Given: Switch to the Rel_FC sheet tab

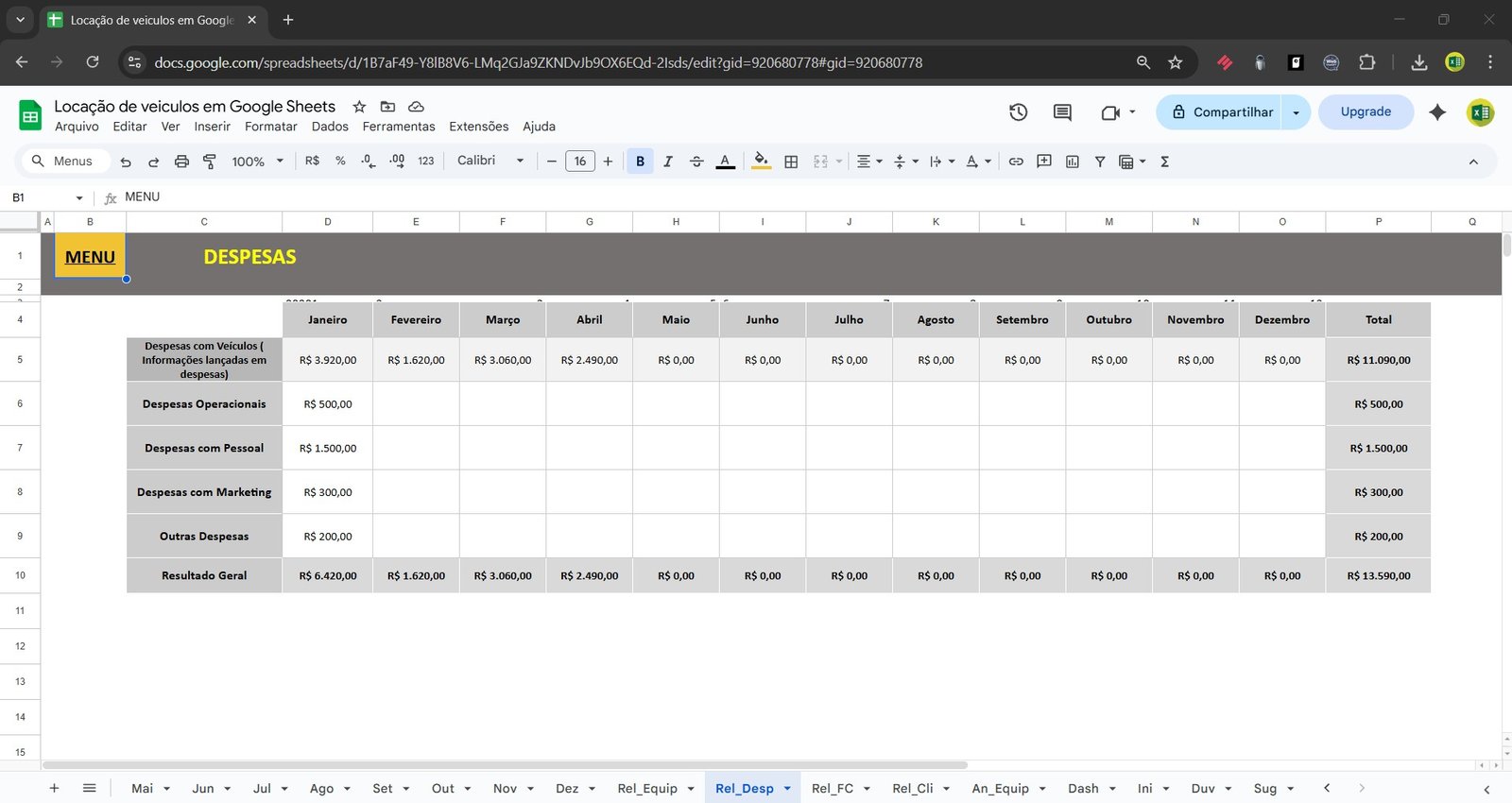Looking at the screenshot, I should click(x=832, y=789).
